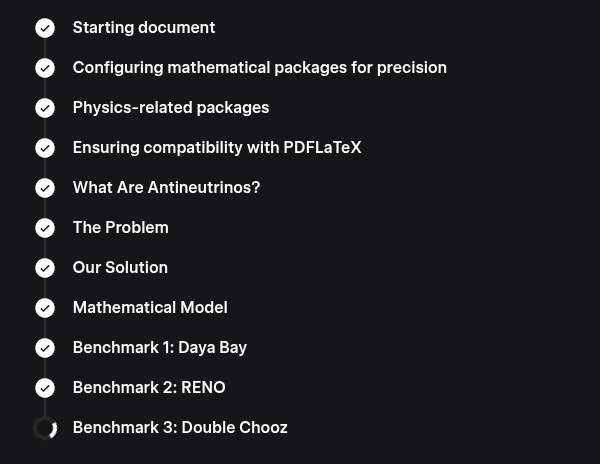Image resolution: width=600 pixels, height=464 pixels.
Task: Click the checkmark icon next to The Problem
Action: 45,228
